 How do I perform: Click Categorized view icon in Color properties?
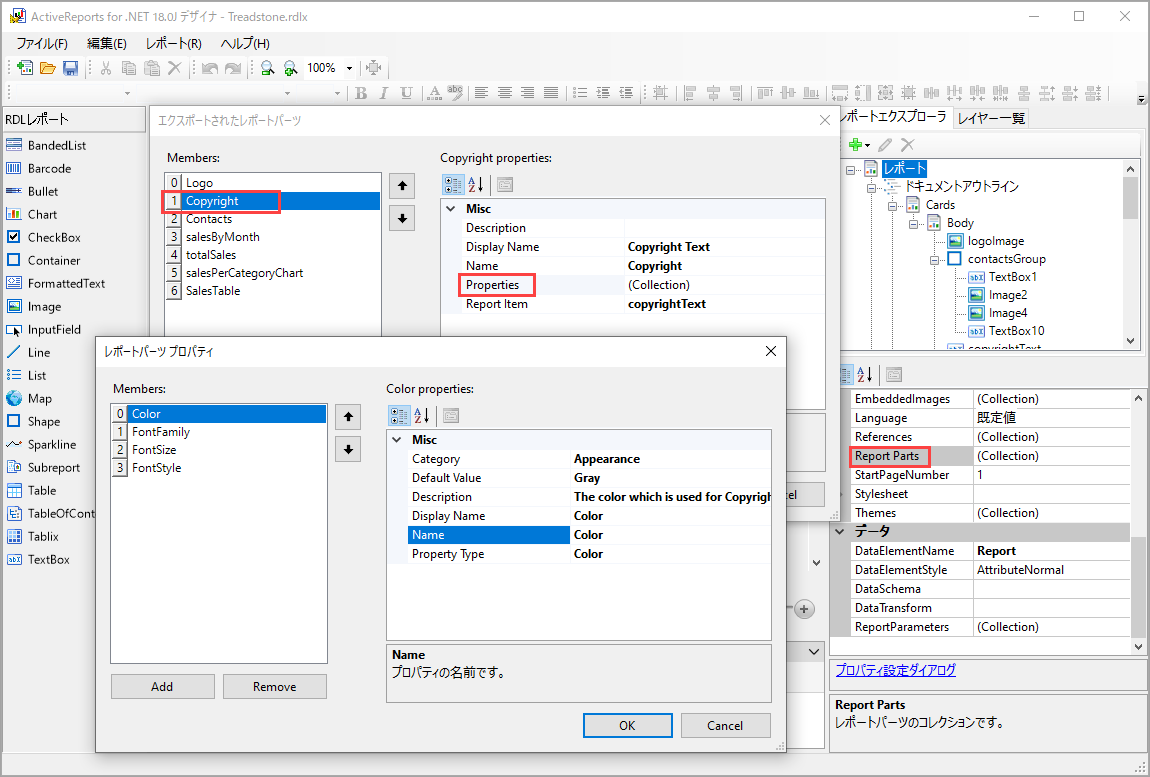click(x=400, y=416)
